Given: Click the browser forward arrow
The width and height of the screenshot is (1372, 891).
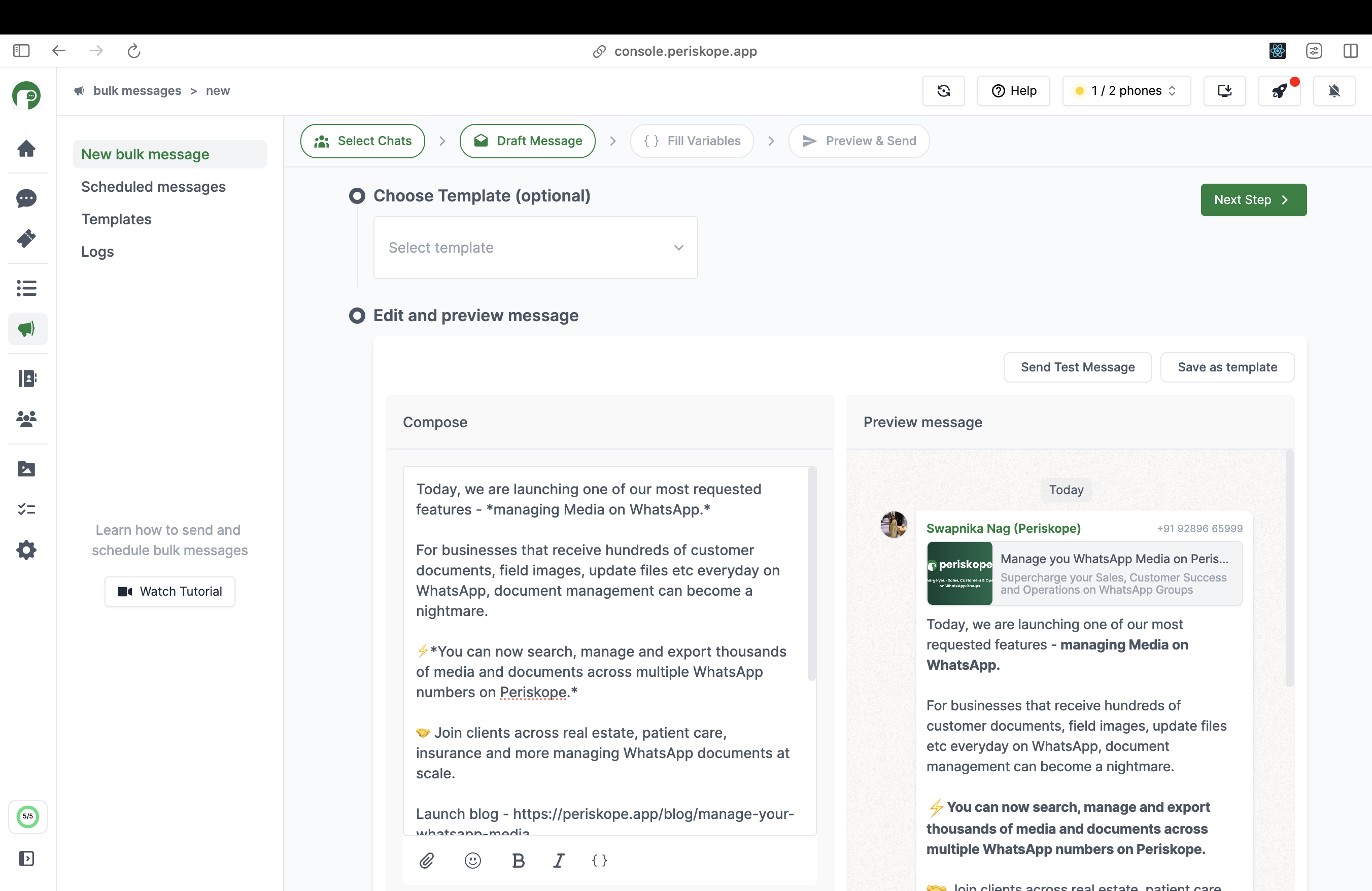Looking at the screenshot, I should [x=96, y=51].
